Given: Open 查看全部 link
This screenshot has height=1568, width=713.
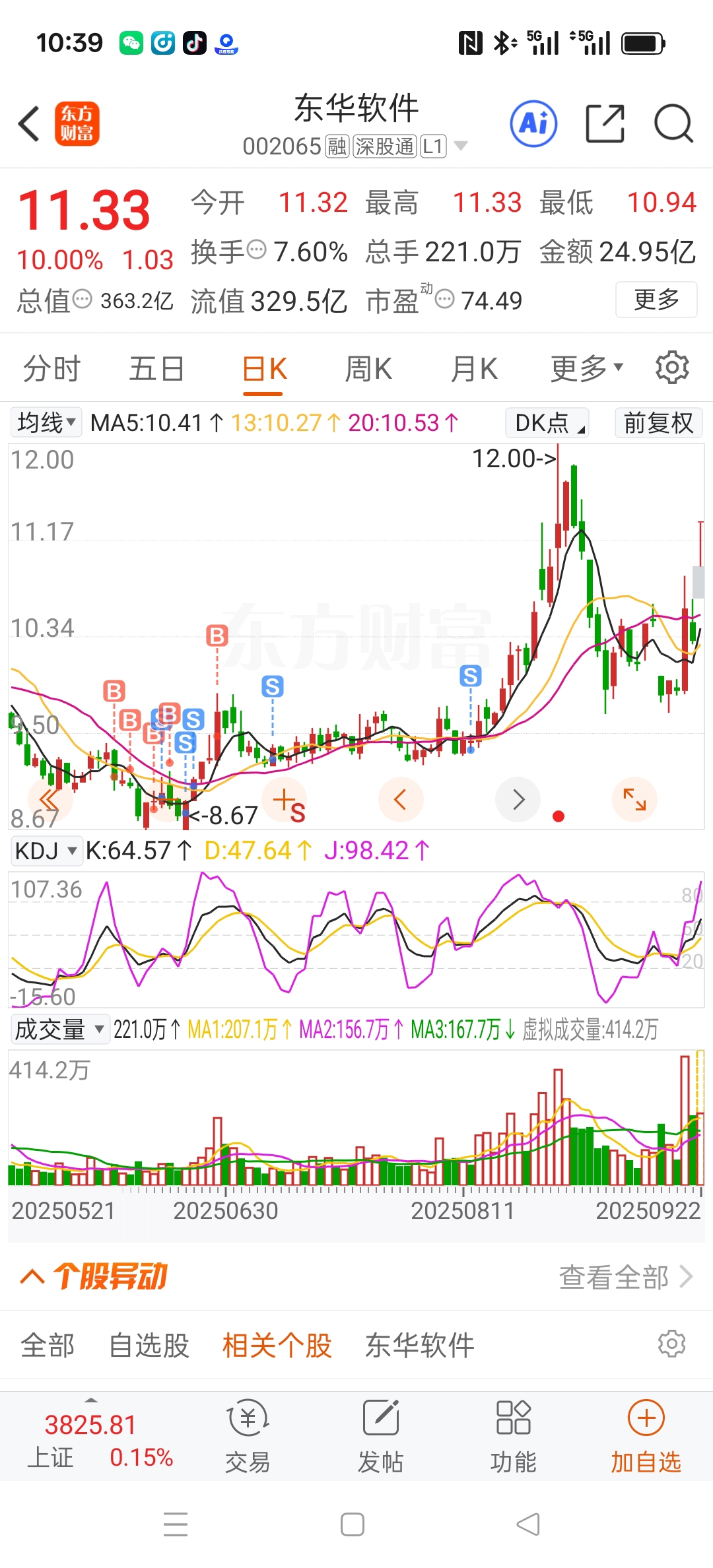Looking at the screenshot, I should pyautogui.click(x=626, y=1276).
